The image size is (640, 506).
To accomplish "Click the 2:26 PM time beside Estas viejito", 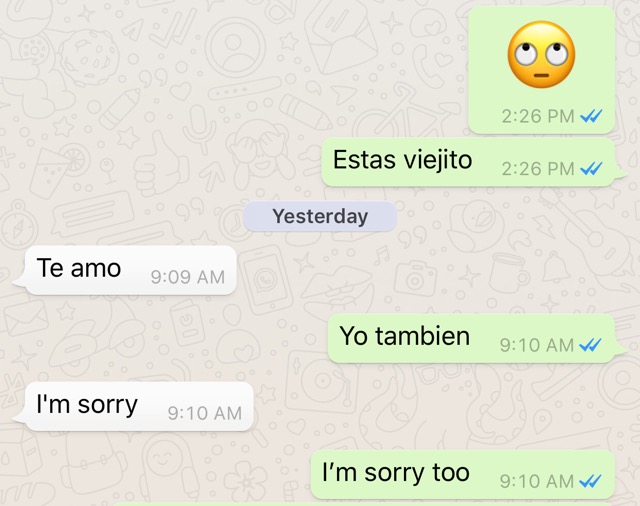I will point(538,169).
